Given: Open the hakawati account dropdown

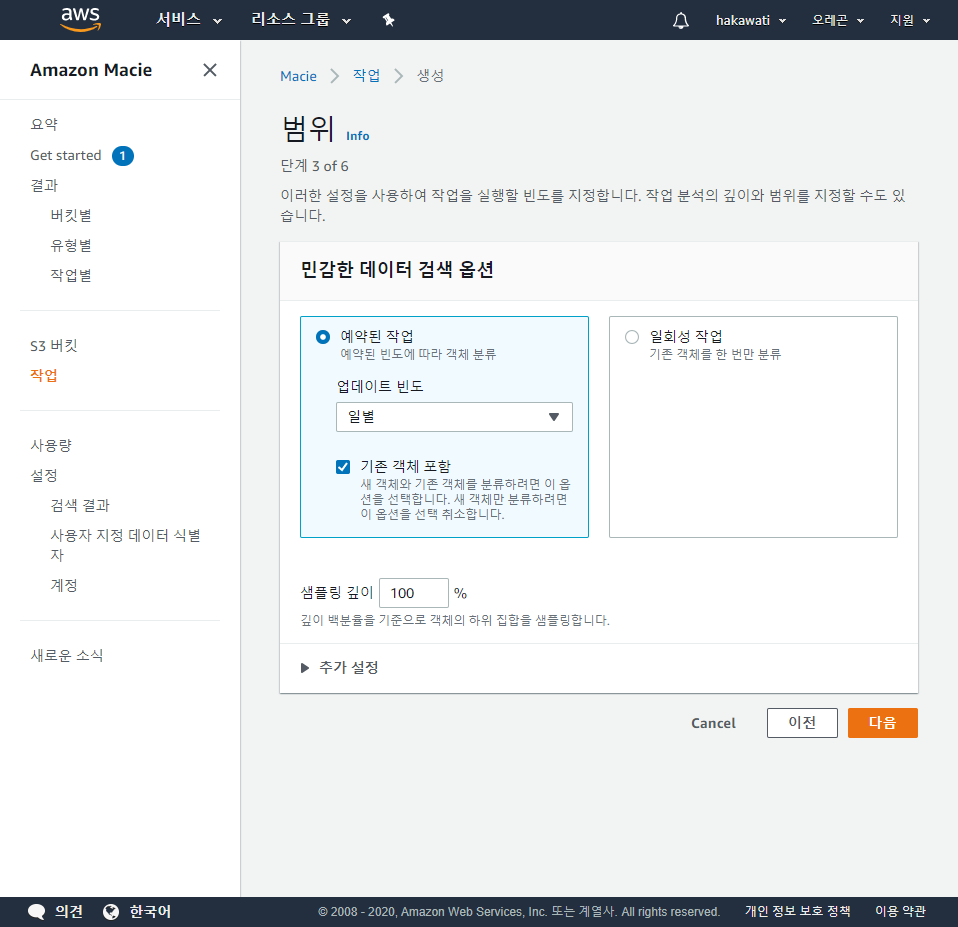Looking at the screenshot, I should (751, 20).
